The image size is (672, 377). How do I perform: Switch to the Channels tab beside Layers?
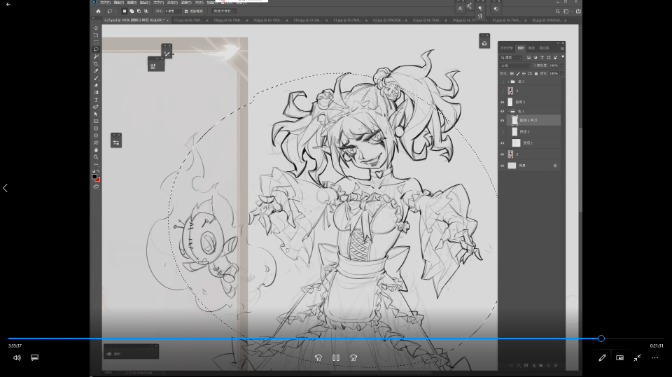tap(531, 48)
